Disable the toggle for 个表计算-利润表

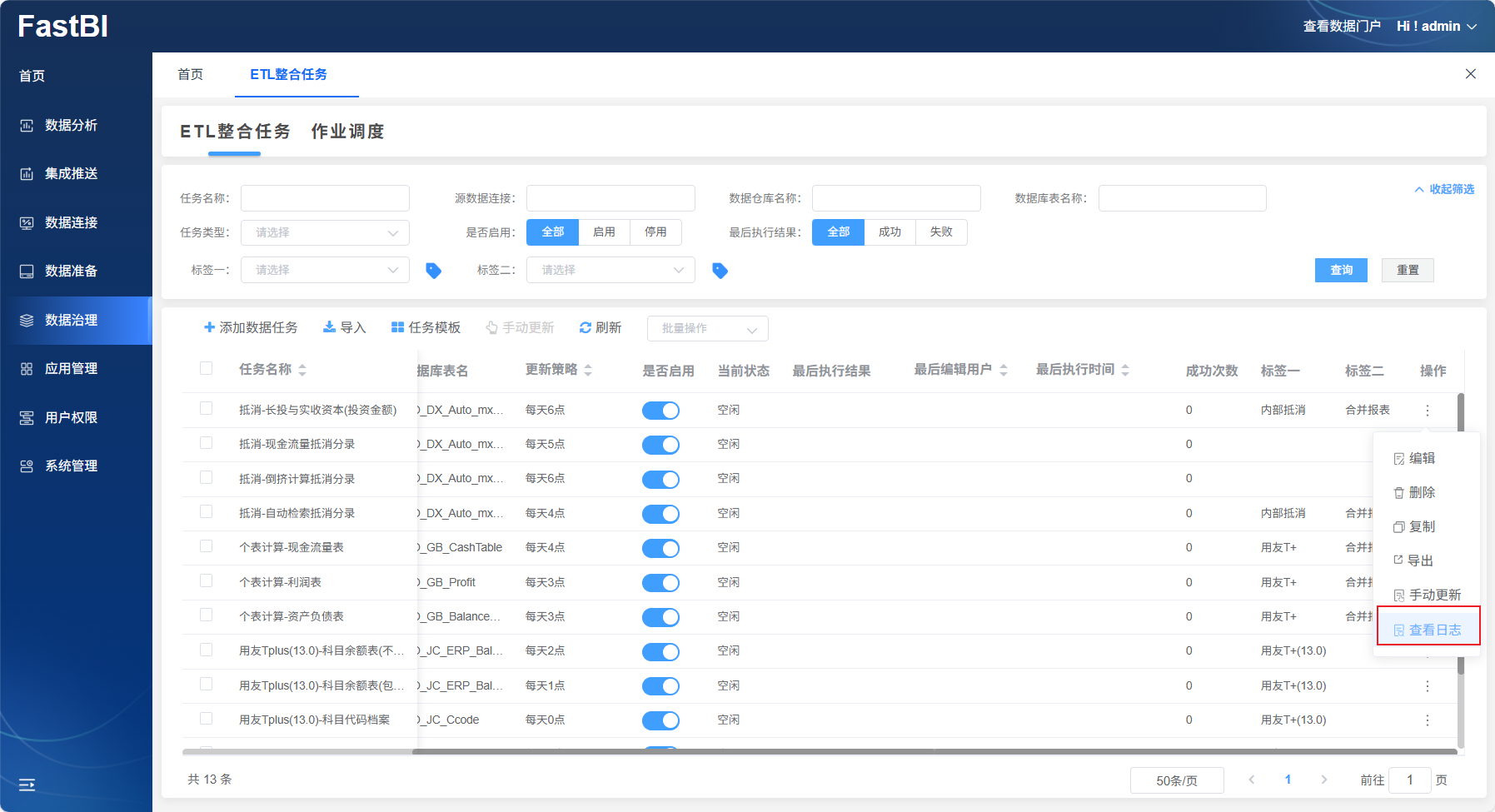pos(660,583)
